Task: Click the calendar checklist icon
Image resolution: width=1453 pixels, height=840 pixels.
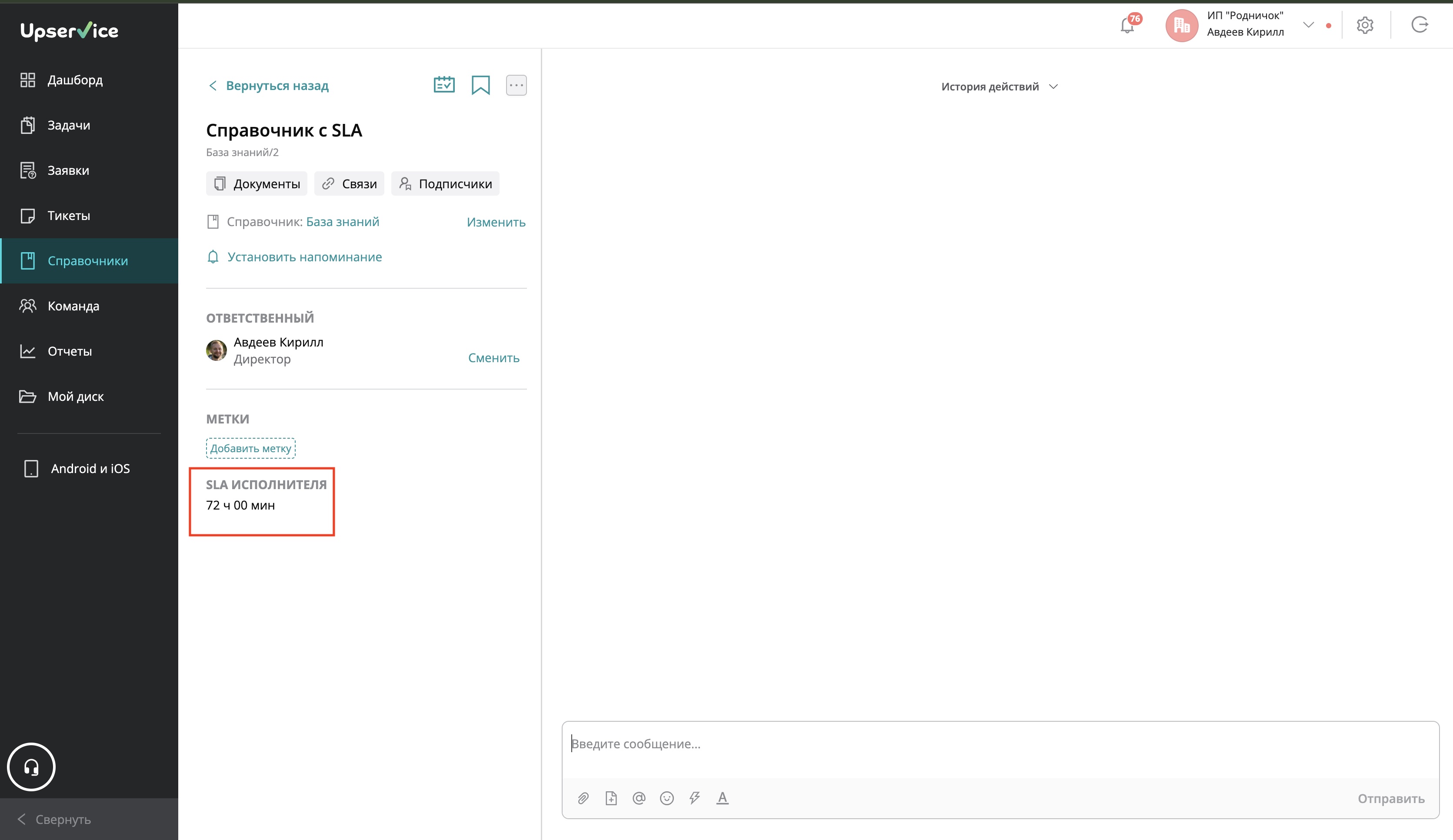Action: click(x=444, y=85)
